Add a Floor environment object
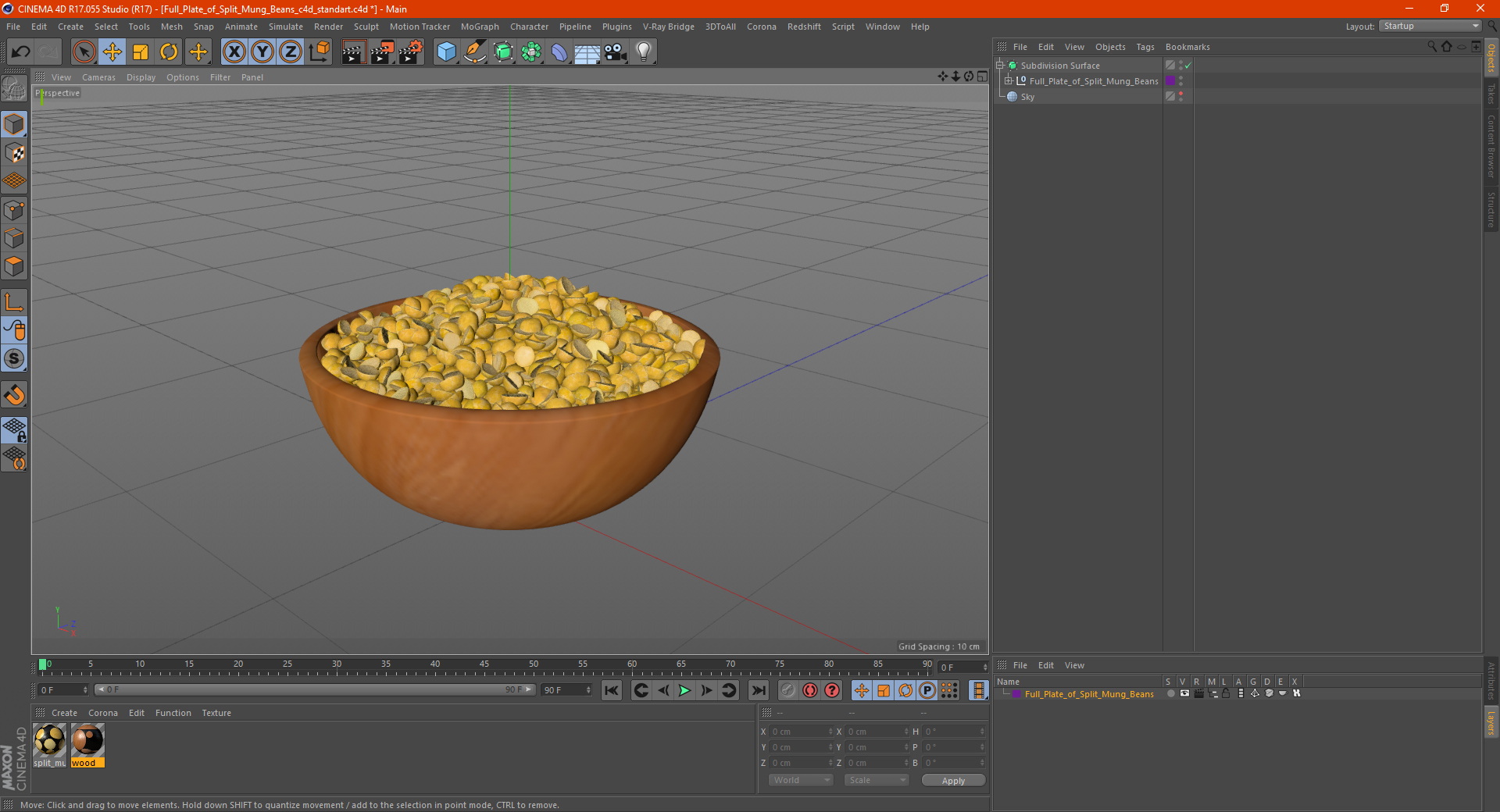The width and height of the screenshot is (1500, 812). click(x=587, y=52)
